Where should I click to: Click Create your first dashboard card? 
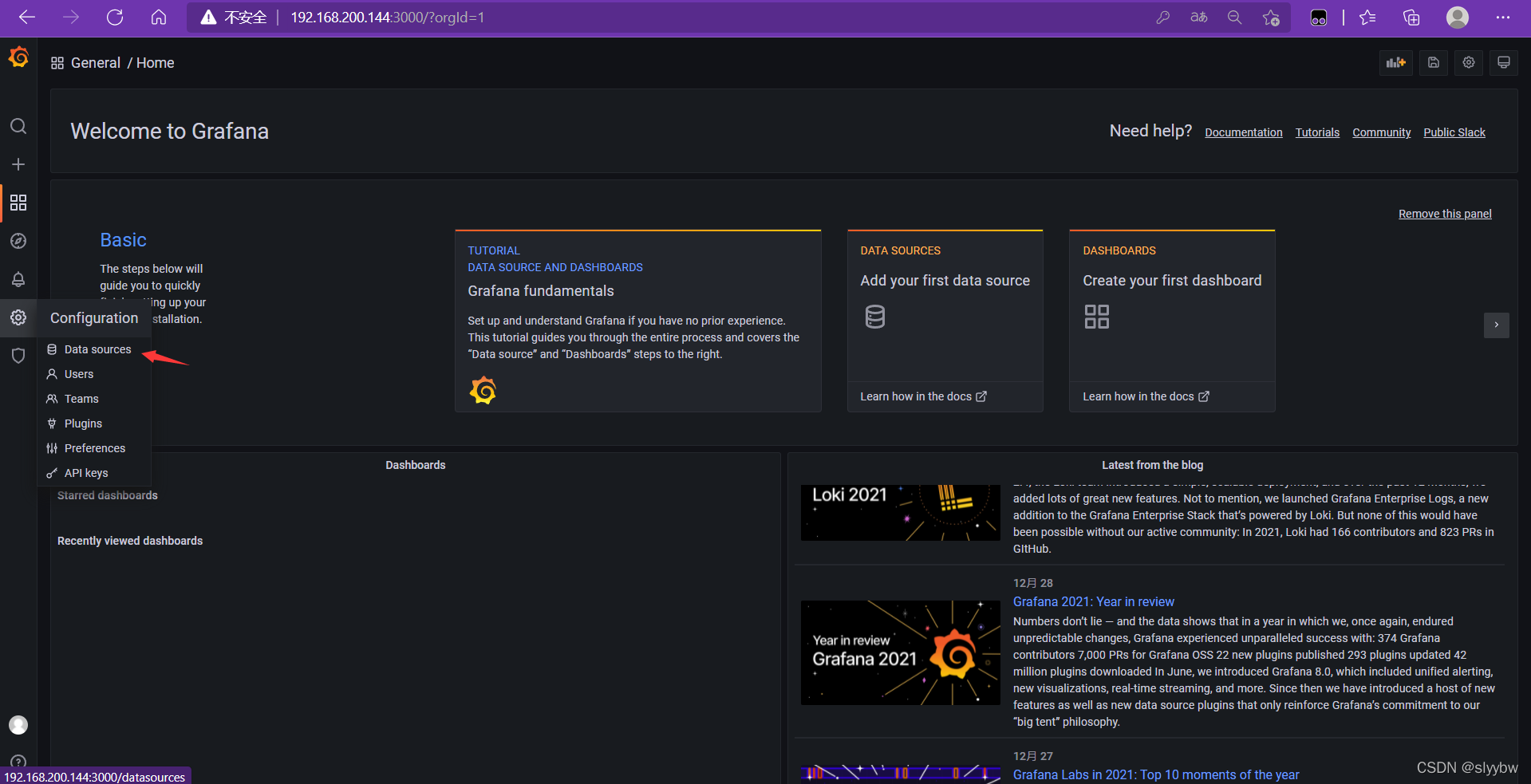[x=1171, y=321]
